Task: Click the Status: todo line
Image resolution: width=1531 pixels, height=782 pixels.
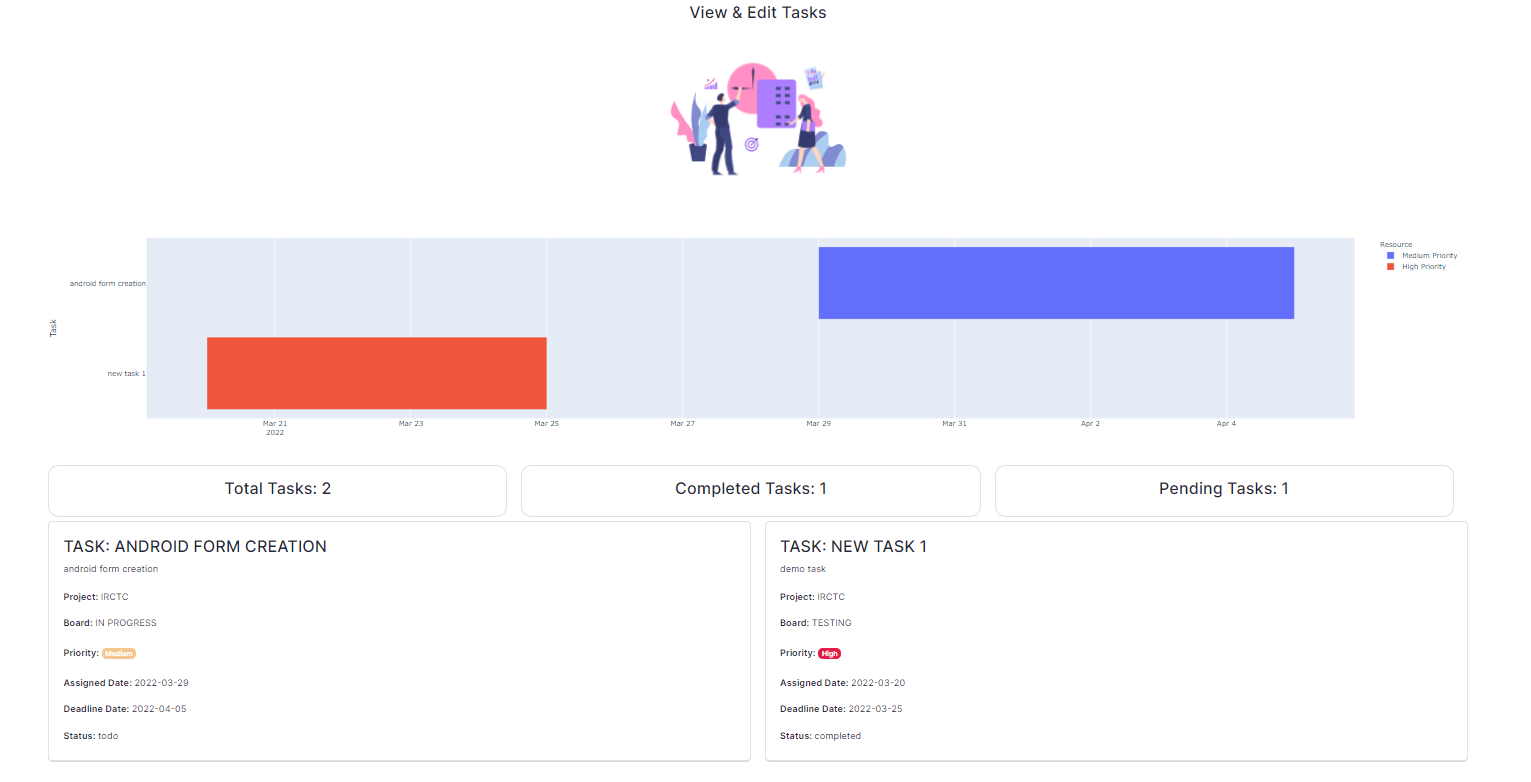Action: tap(91, 736)
